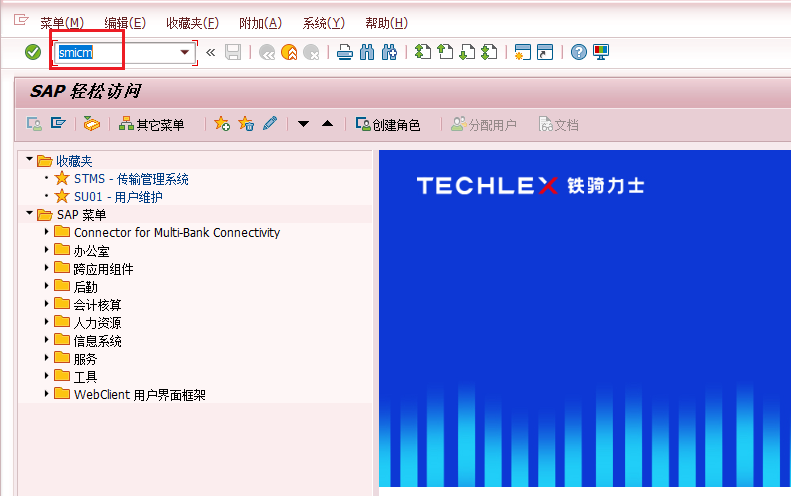The image size is (791, 496).
Task: Open the 编辑(E) menu
Action: (x=125, y=23)
